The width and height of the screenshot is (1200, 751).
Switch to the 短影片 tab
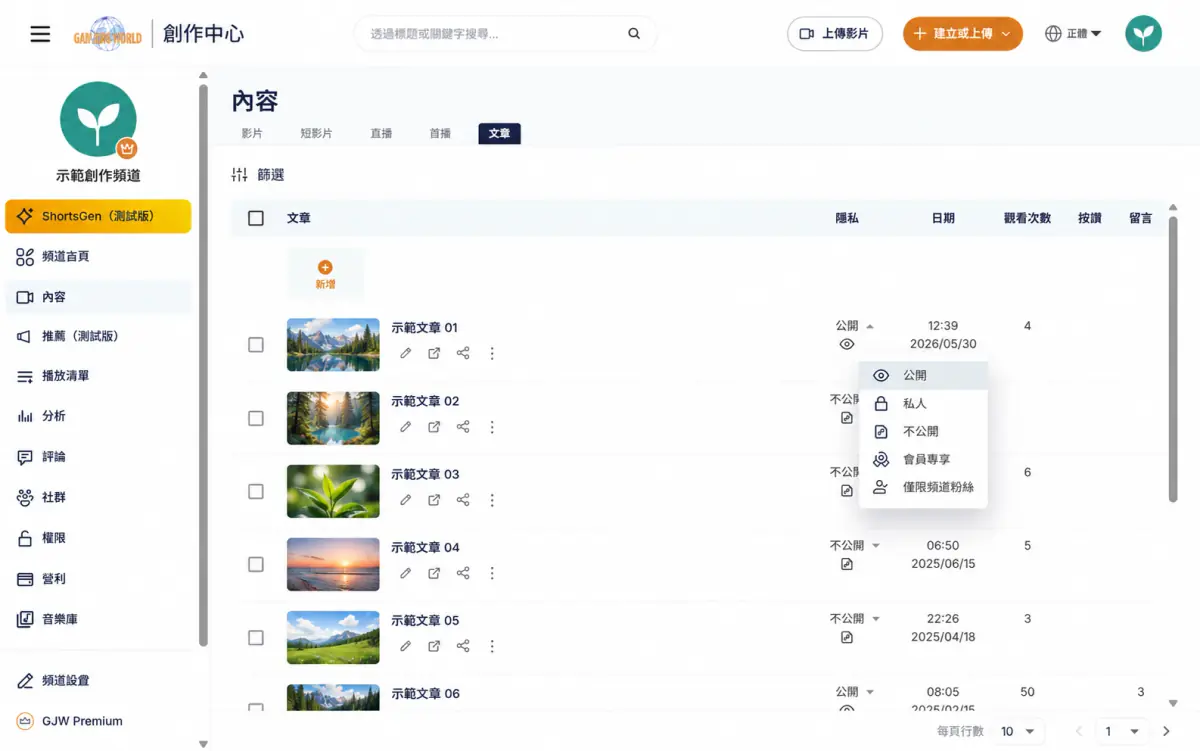coord(316,133)
